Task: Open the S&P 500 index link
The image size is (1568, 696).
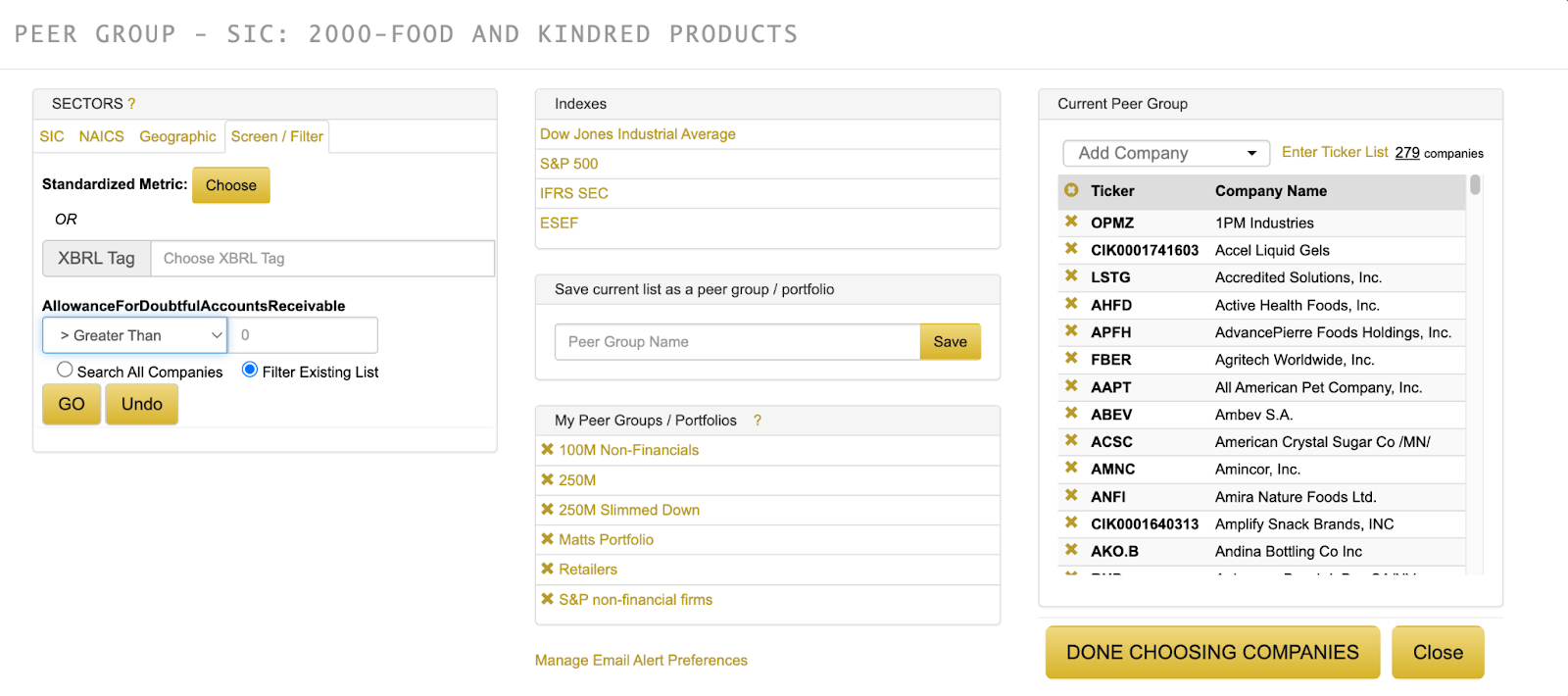Action: click(x=569, y=164)
